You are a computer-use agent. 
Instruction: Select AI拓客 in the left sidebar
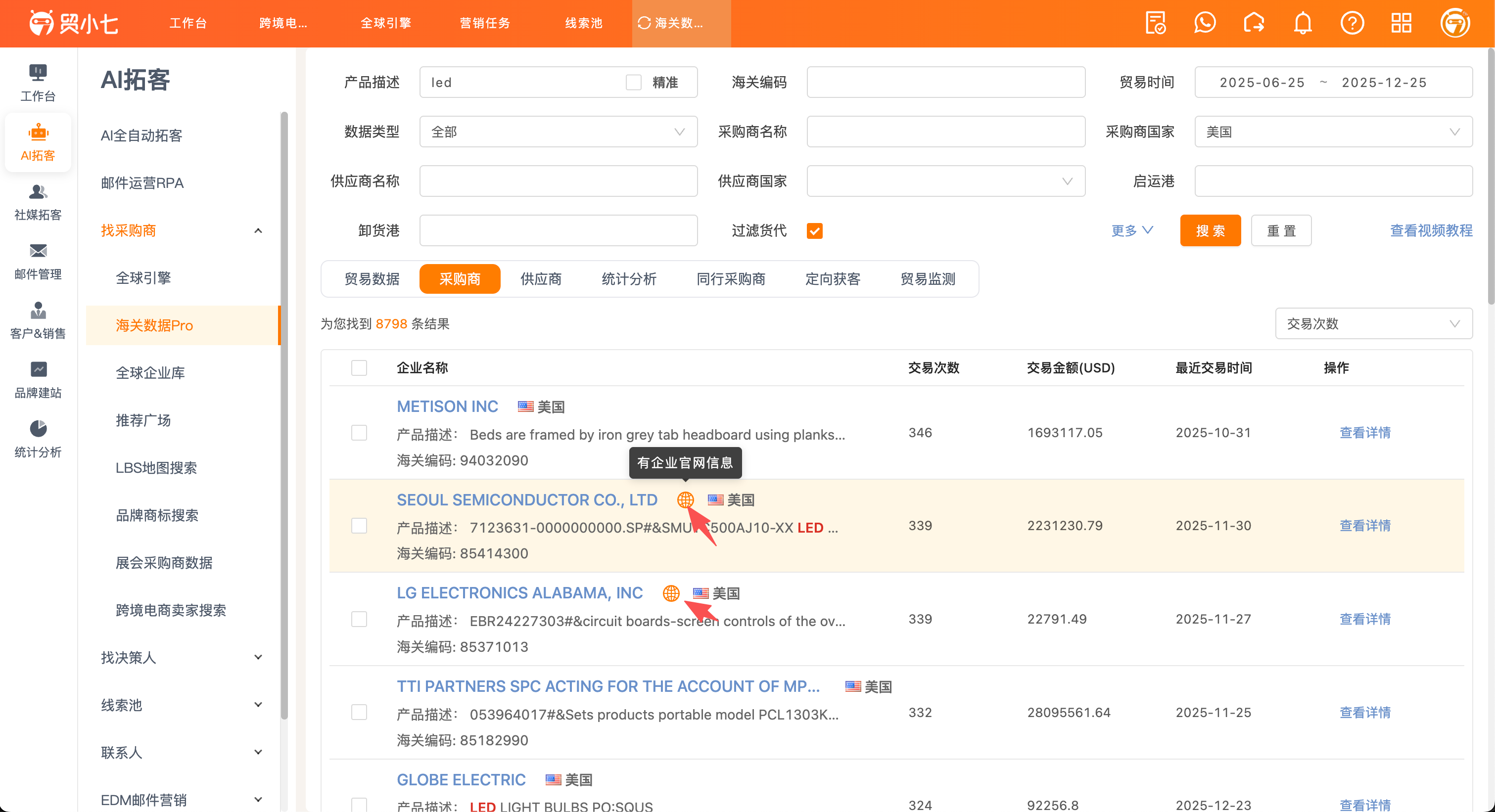38,142
